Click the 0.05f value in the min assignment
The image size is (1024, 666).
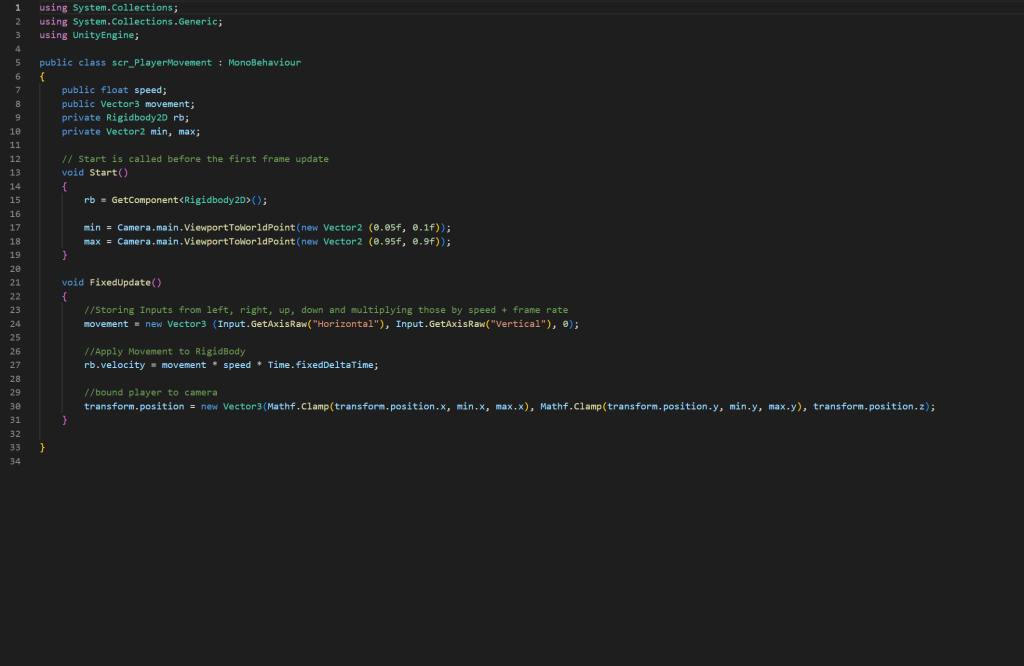(388, 227)
